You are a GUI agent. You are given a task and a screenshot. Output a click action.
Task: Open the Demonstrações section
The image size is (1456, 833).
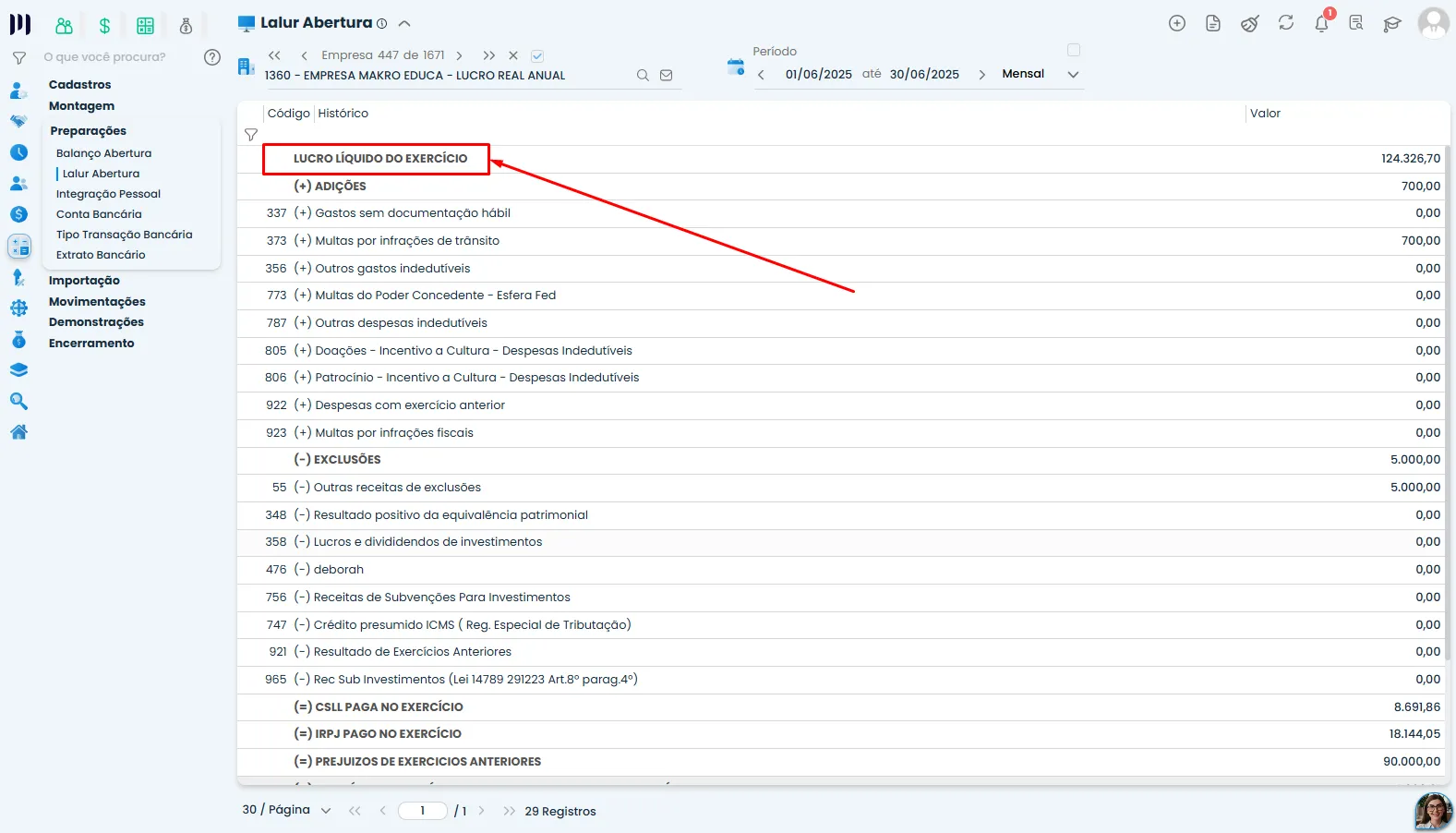coord(96,322)
